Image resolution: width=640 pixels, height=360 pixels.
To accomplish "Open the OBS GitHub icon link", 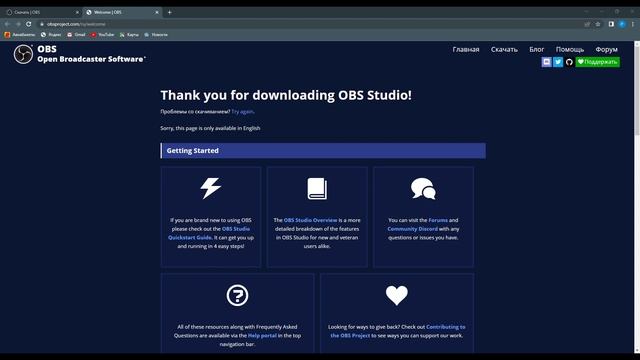I will click(569, 62).
